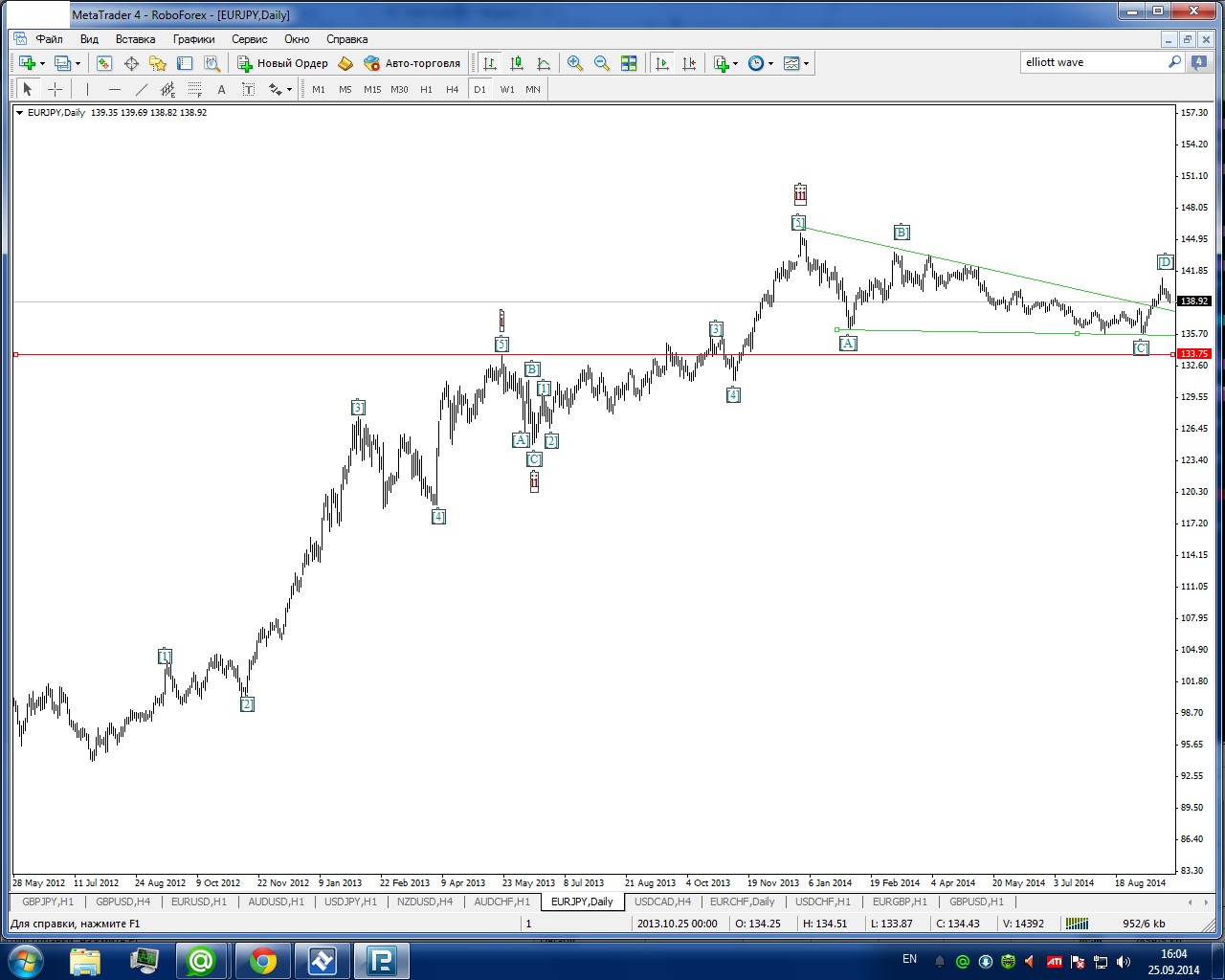This screenshot has width=1225, height=980.
Task: Switch to the USDCAD,H4 chart tab
Action: click(x=662, y=902)
